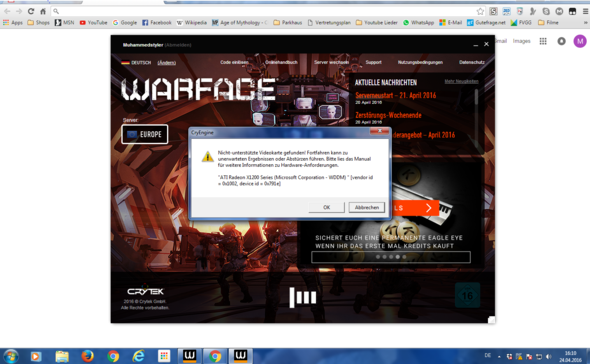
Task: Click Abbrechen in the CryEngine dialog
Action: 366,207
